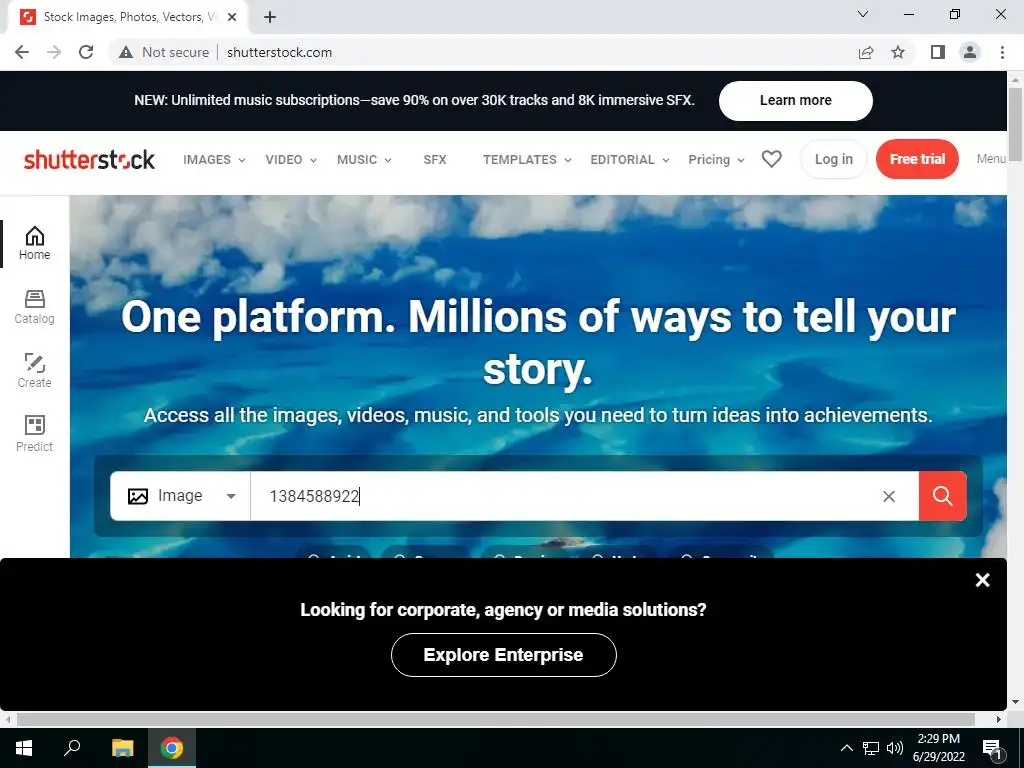
Task: Open the Chrome profile avatar
Action: [970, 52]
